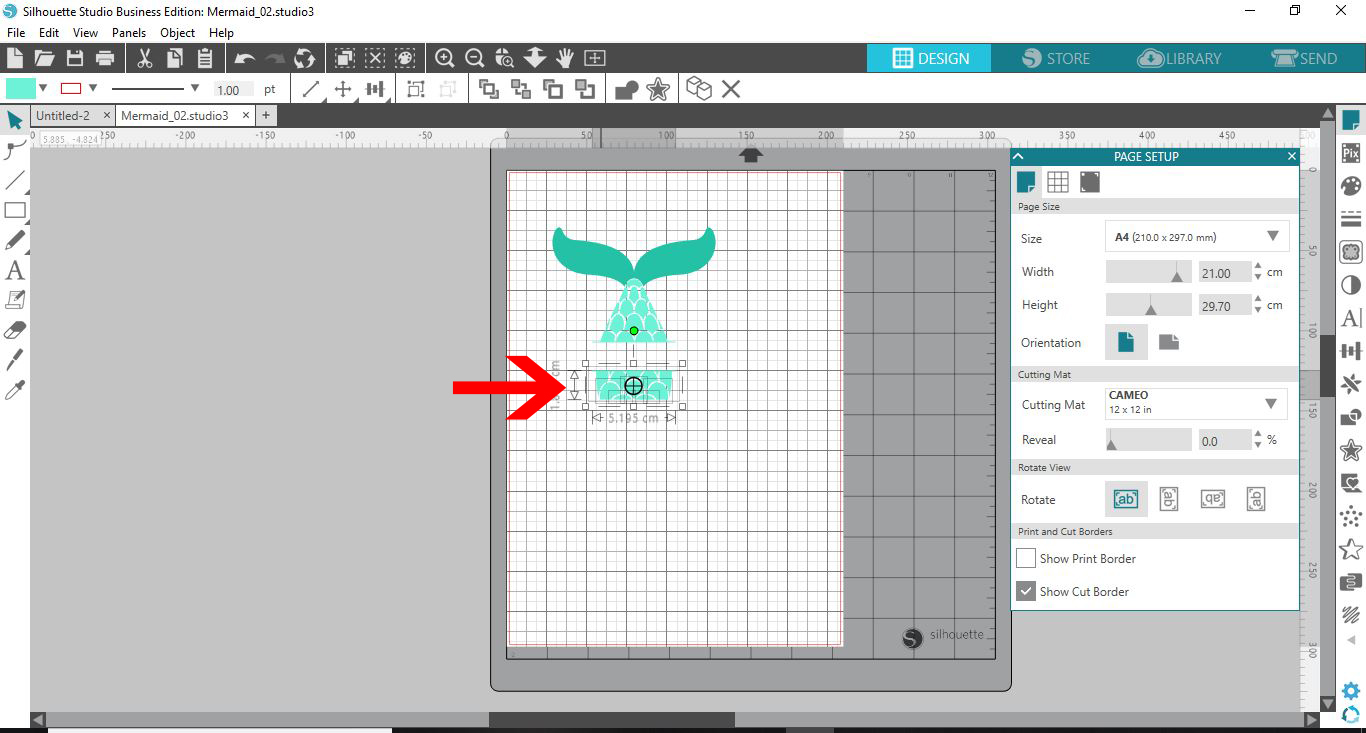This screenshot has height=733, width=1366.
Task: Open the Pix panel from right sidebar
Action: pos(1351,153)
